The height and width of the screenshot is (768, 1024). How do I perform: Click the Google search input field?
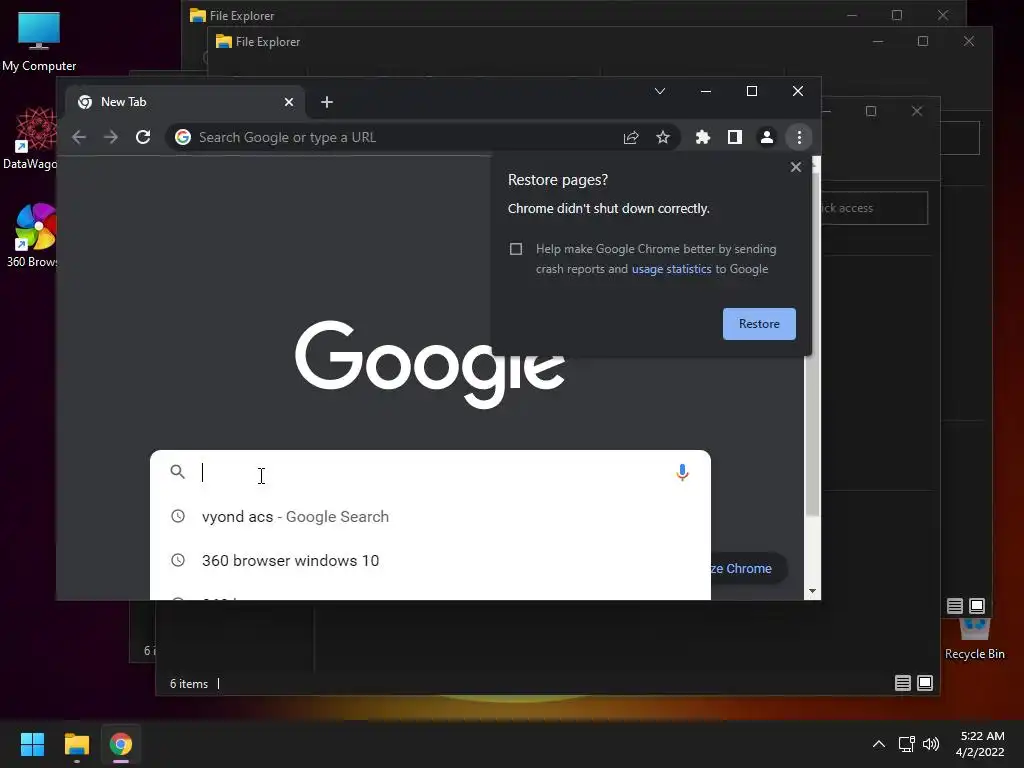point(431,472)
